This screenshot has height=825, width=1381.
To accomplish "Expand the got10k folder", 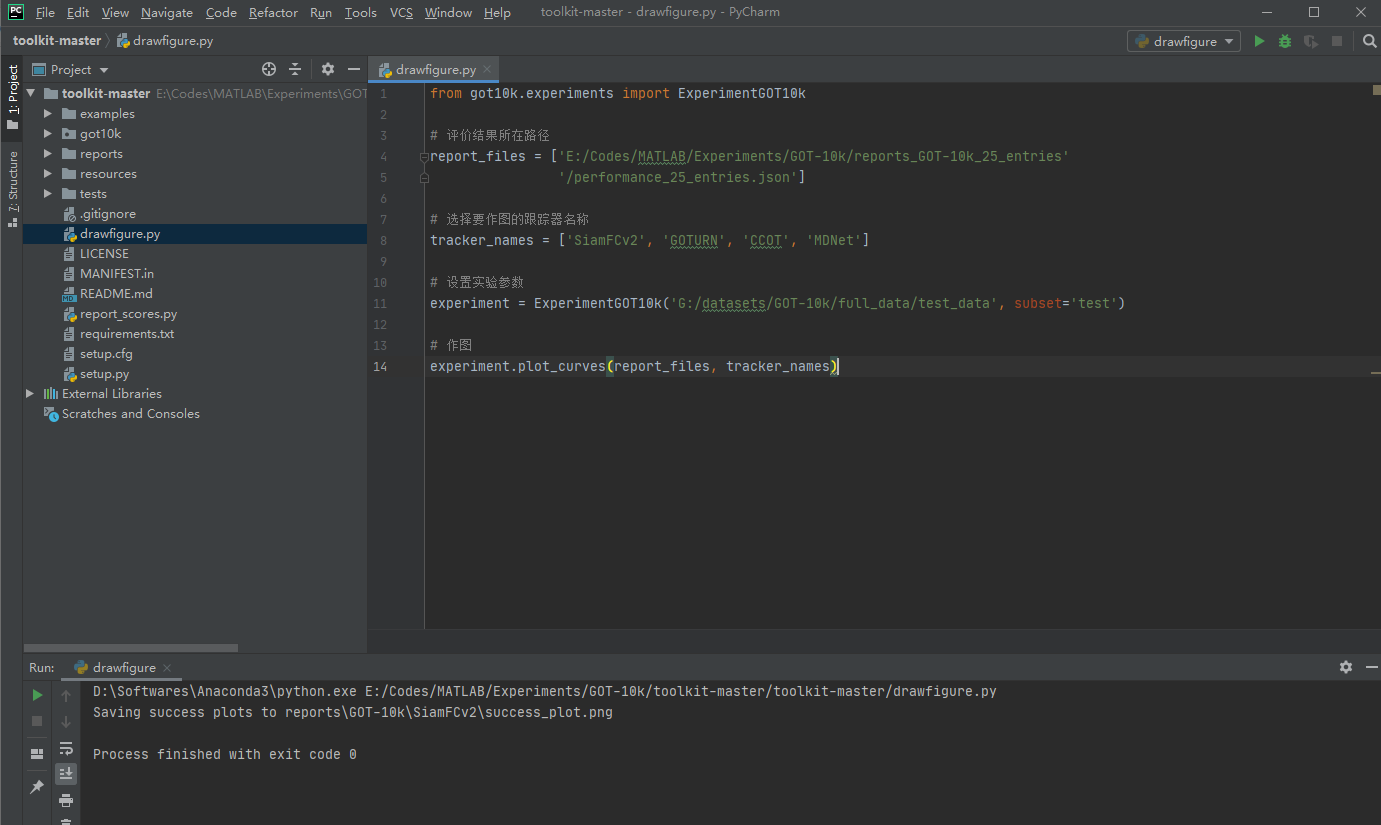I will [48, 133].
